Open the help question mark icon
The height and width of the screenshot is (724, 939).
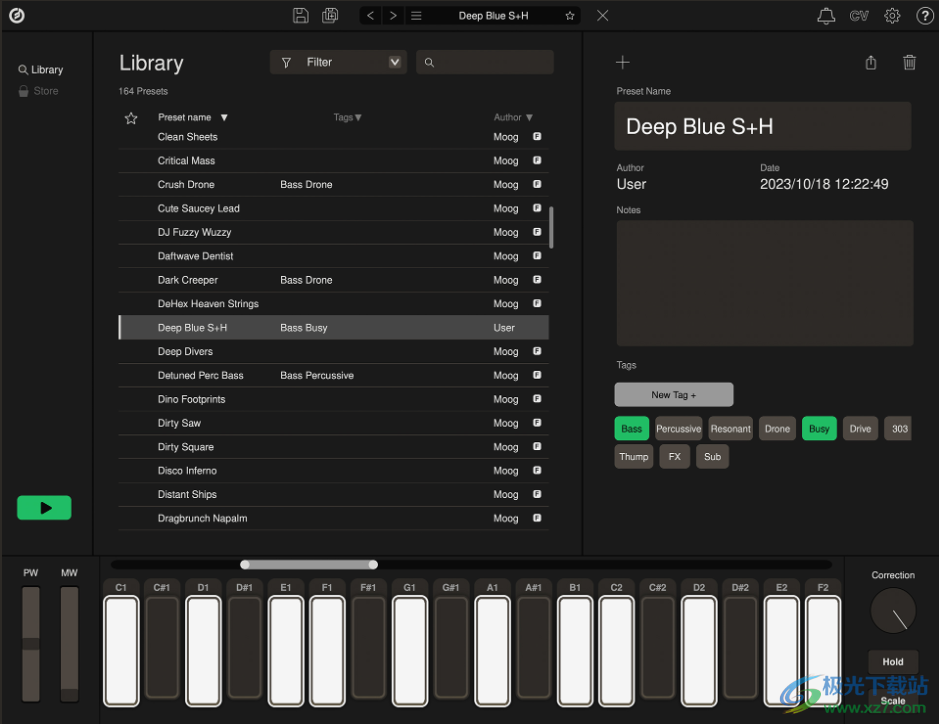[924, 15]
